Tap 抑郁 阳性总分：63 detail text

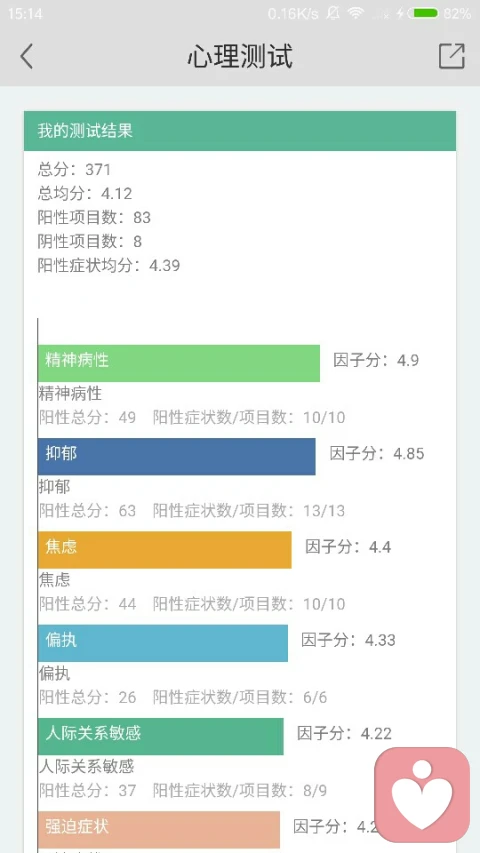pos(87,510)
